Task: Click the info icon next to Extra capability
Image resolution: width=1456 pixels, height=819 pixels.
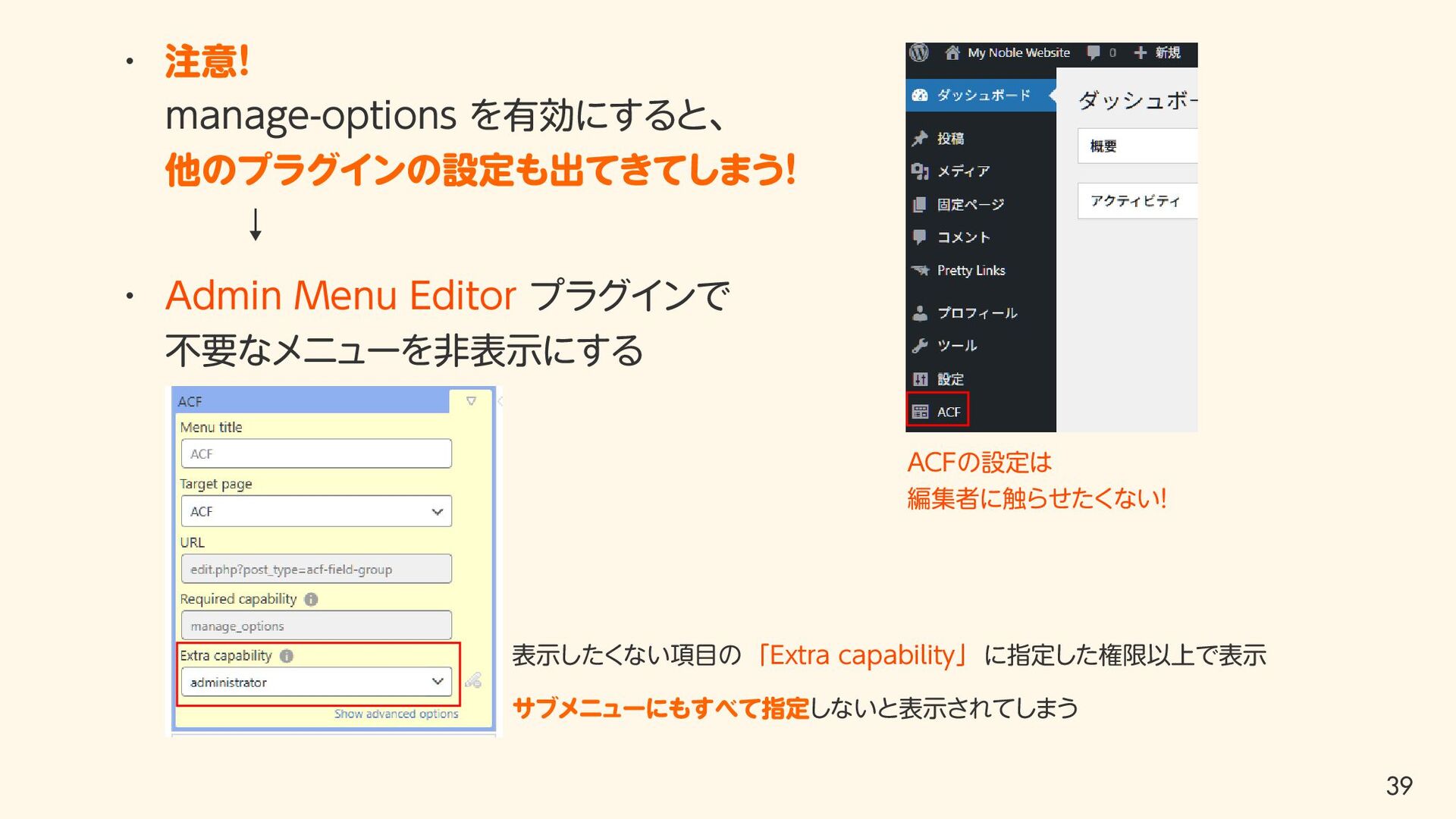Action: coord(287,656)
